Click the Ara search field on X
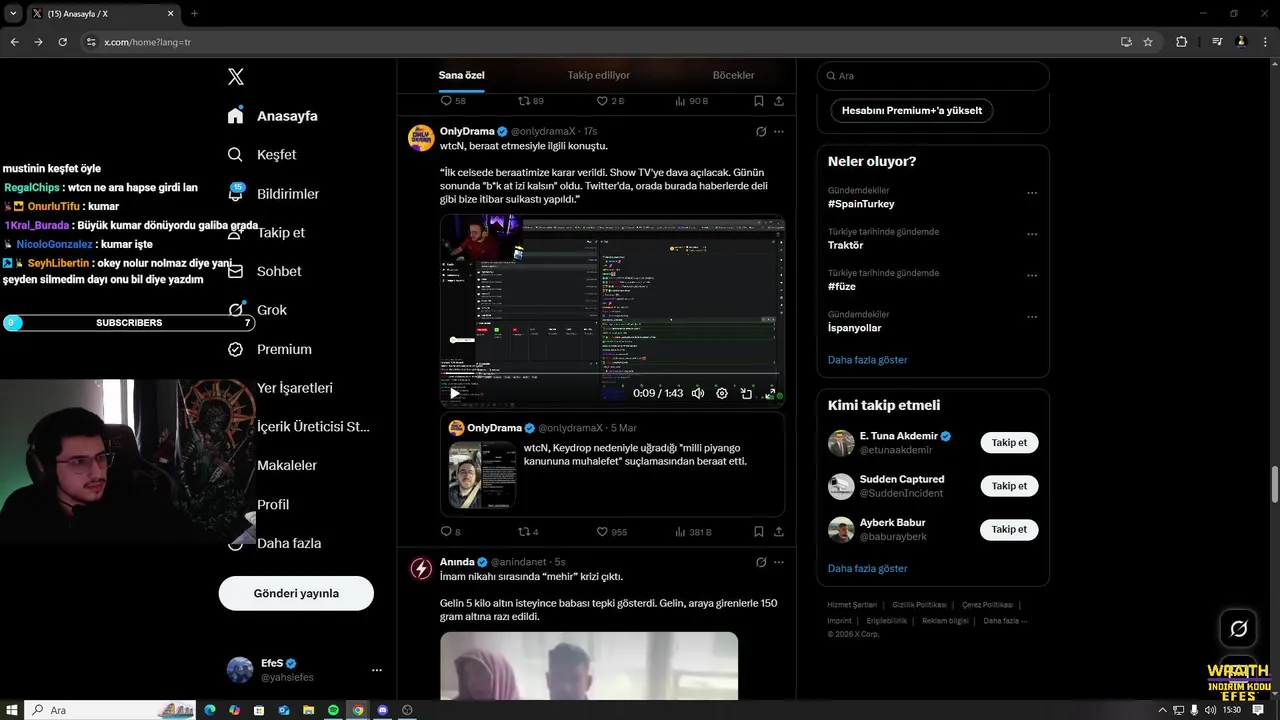This screenshot has width=1280, height=720. pos(933,76)
